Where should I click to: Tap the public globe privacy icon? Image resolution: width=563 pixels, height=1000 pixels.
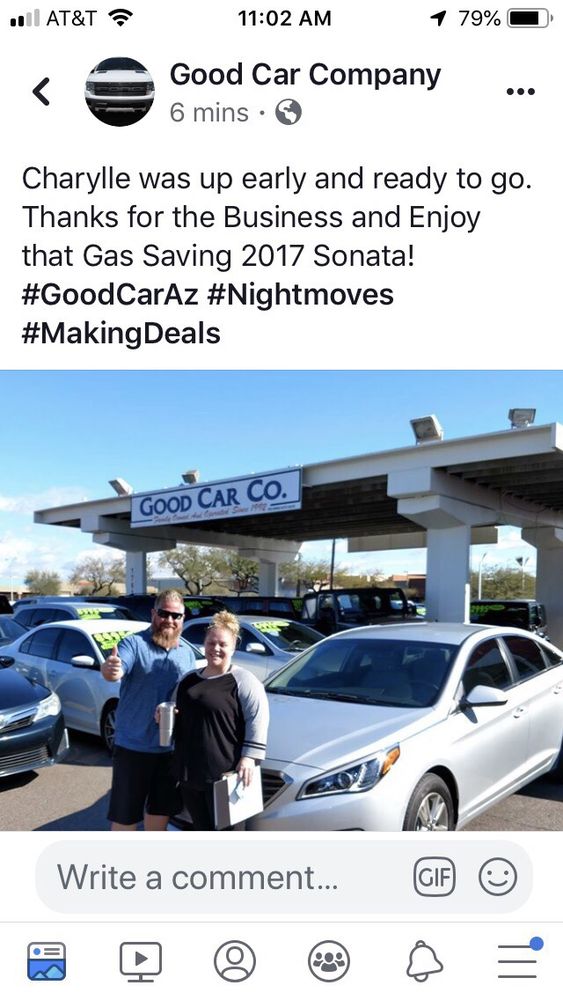pyautogui.click(x=288, y=113)
